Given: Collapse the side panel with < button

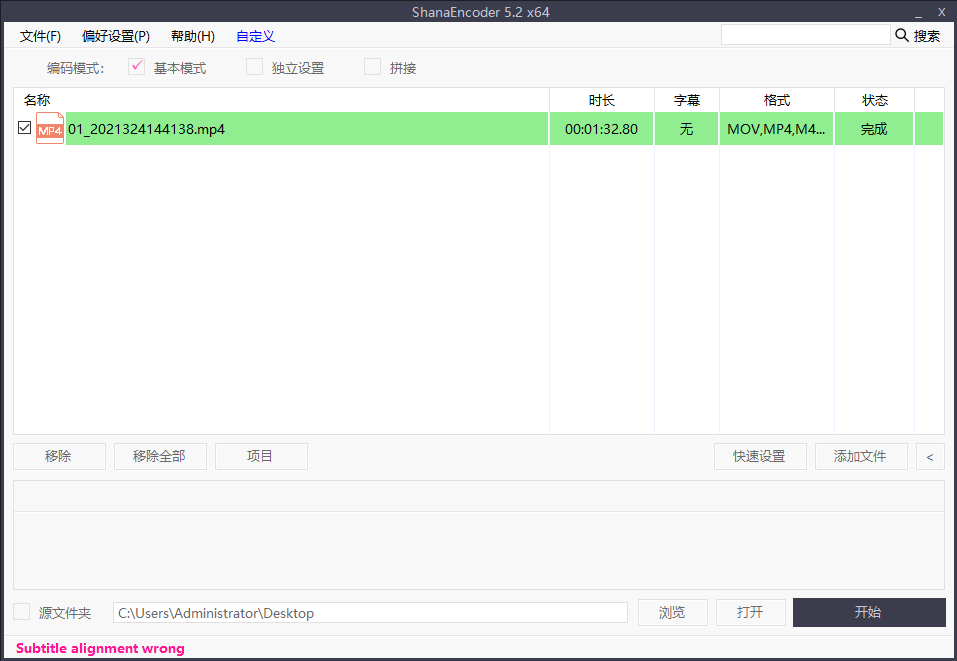Looking at the screenshot, I should point(930,457).
